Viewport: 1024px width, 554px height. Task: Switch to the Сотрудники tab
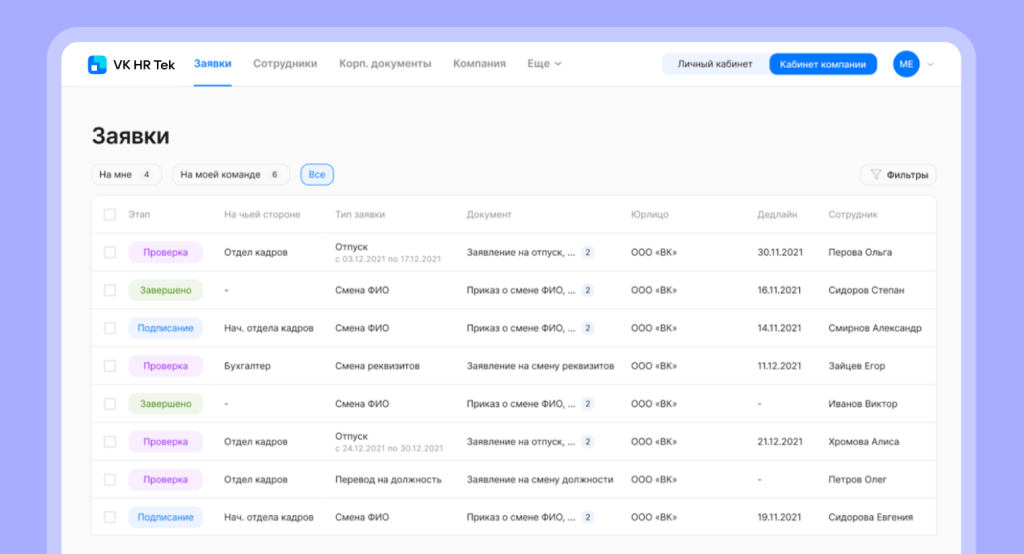point(285,64)
